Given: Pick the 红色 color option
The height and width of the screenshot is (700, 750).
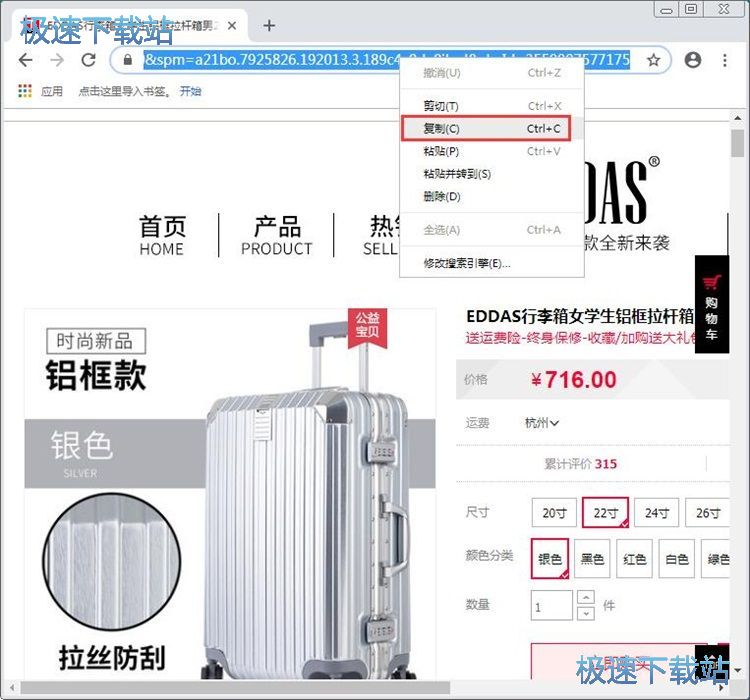Looking at the screenshot, I should (634, 558).
